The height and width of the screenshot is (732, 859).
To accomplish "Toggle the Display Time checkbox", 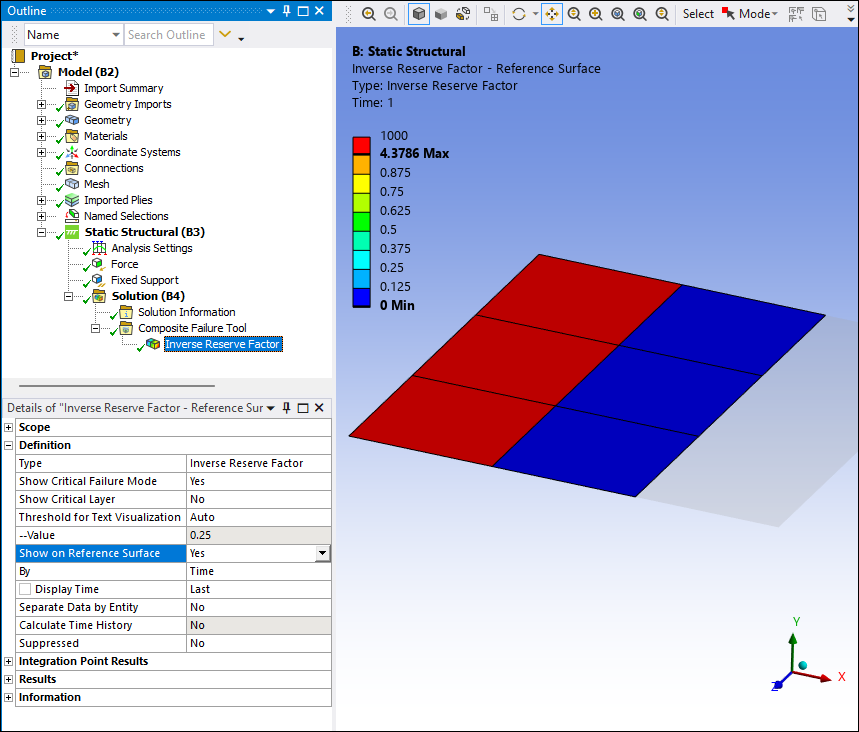I will pyautogui.click(x=26, y=590).
